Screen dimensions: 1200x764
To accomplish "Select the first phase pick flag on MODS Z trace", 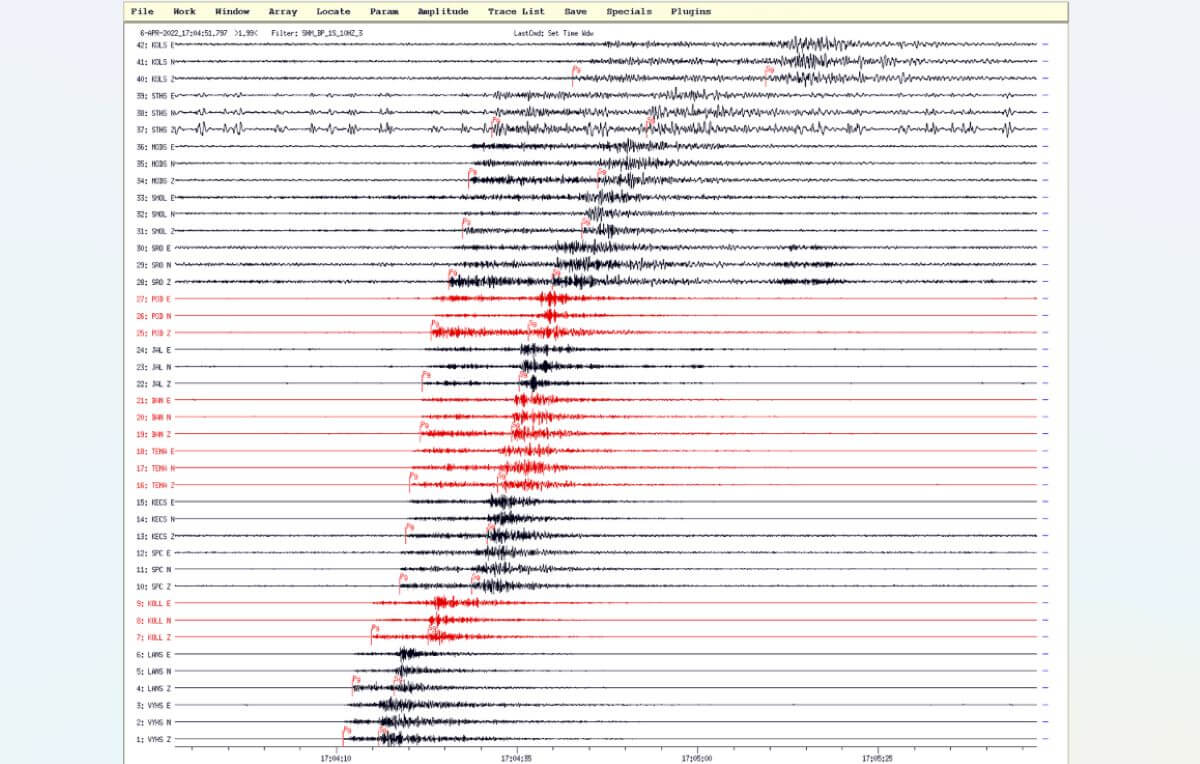I will coord(472,173).
